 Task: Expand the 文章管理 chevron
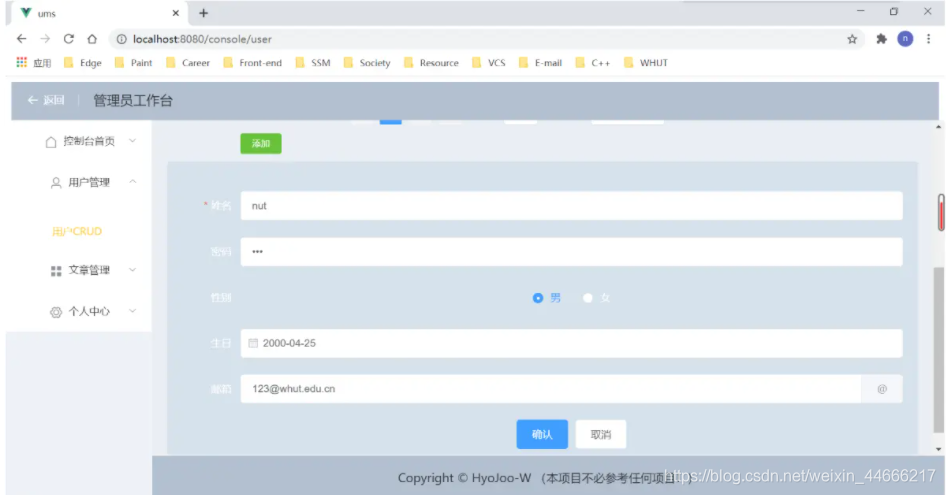133,269
